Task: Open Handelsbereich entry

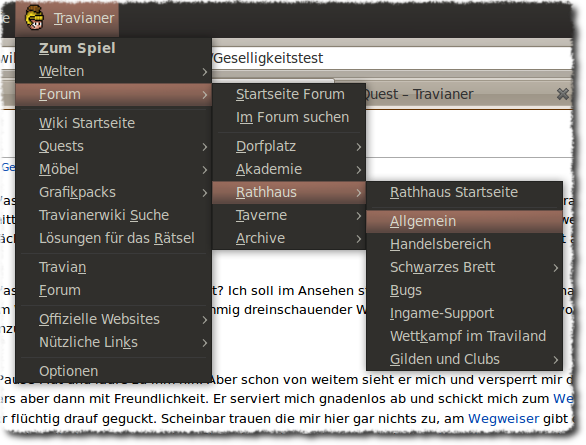Action: click(x=465, y=245)
